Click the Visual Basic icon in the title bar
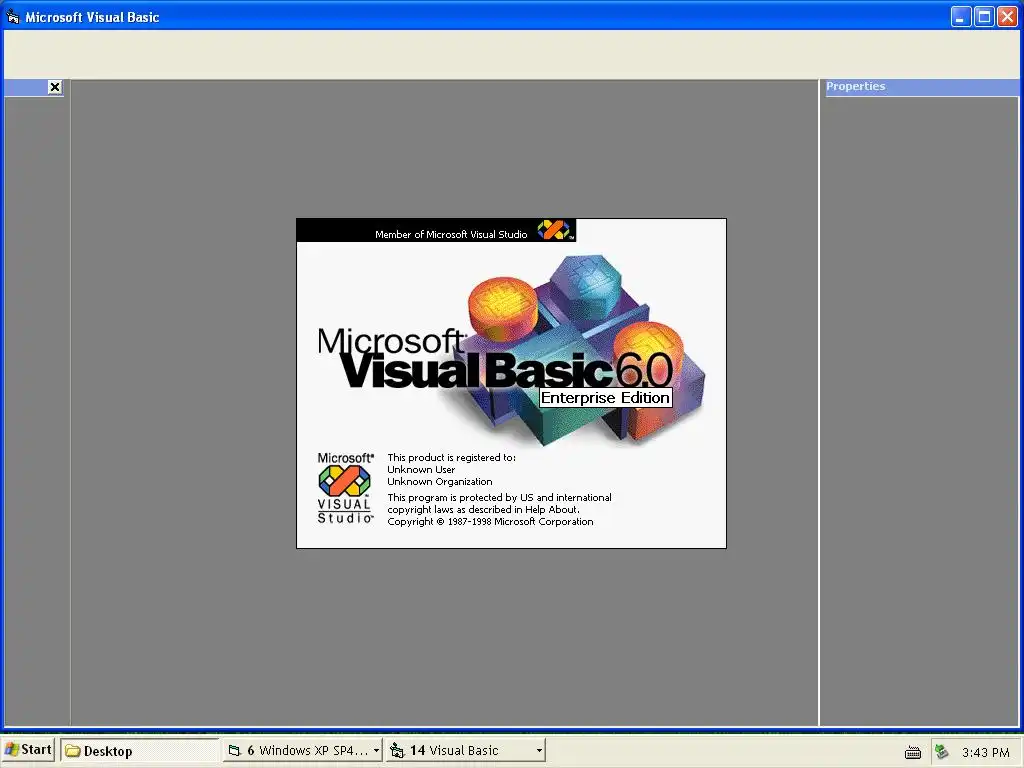Screen dimensions: 1024x768 point(12,16)
